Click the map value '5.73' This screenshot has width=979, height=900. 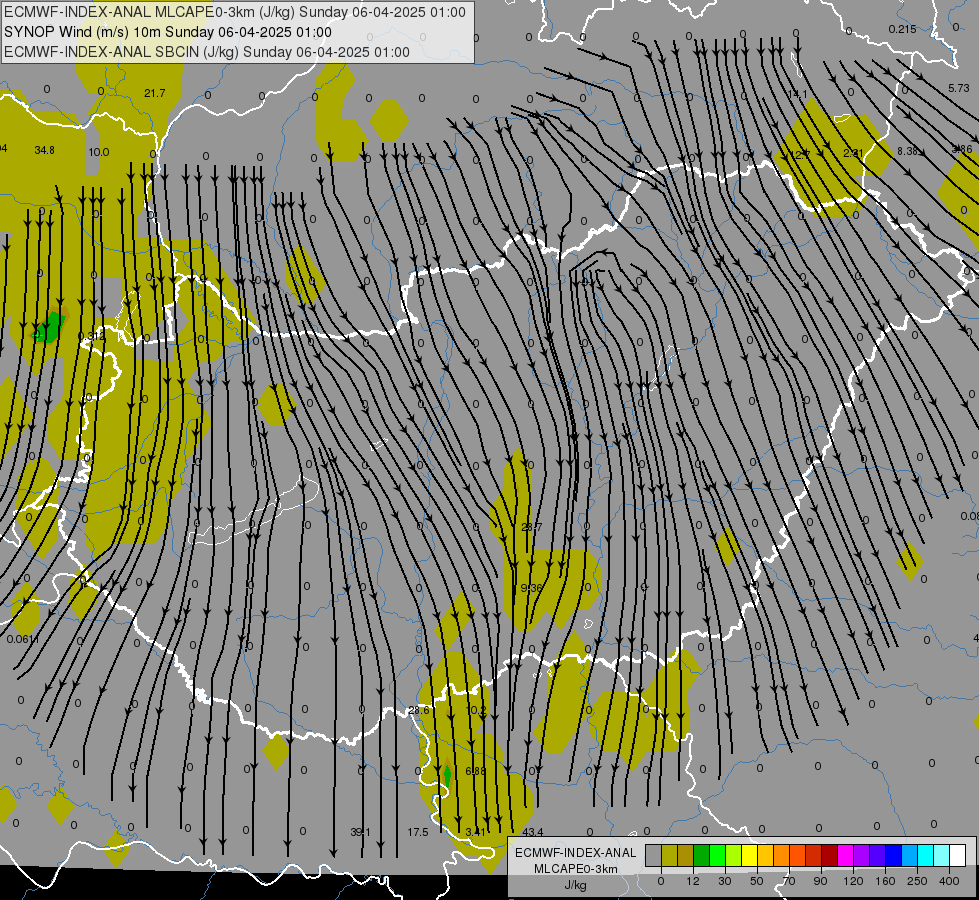[x=958, y=89]
